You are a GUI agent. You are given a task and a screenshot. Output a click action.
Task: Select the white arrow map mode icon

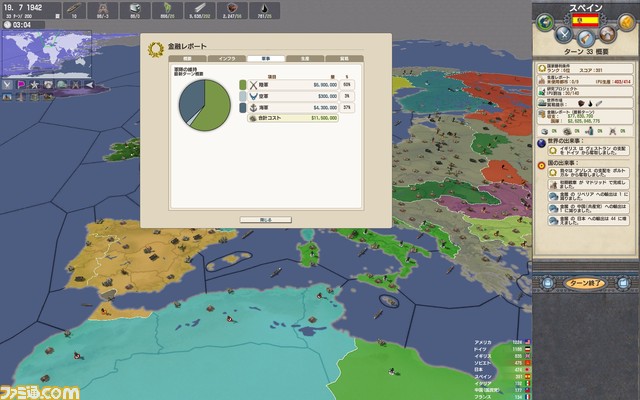89,84
